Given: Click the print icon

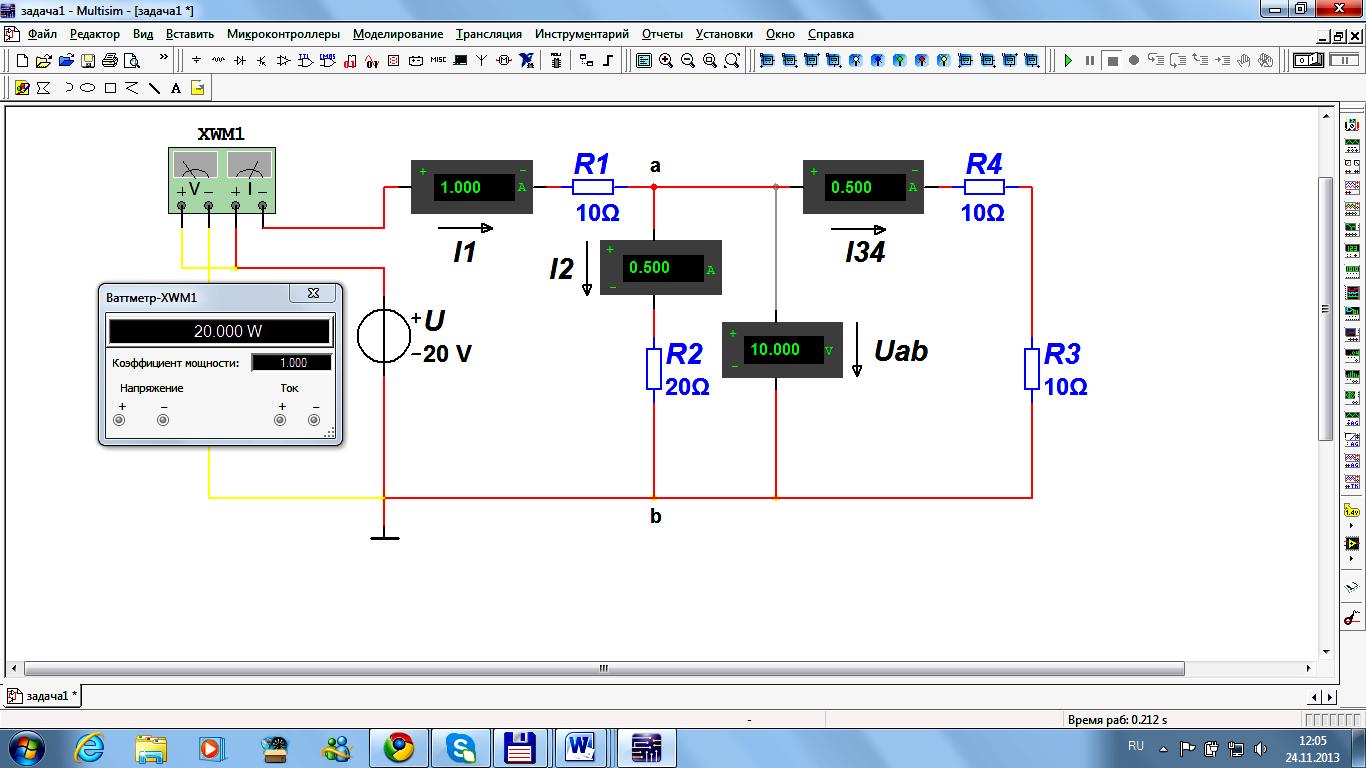Looking at the screenshot, I should click(x=110, y=61).
